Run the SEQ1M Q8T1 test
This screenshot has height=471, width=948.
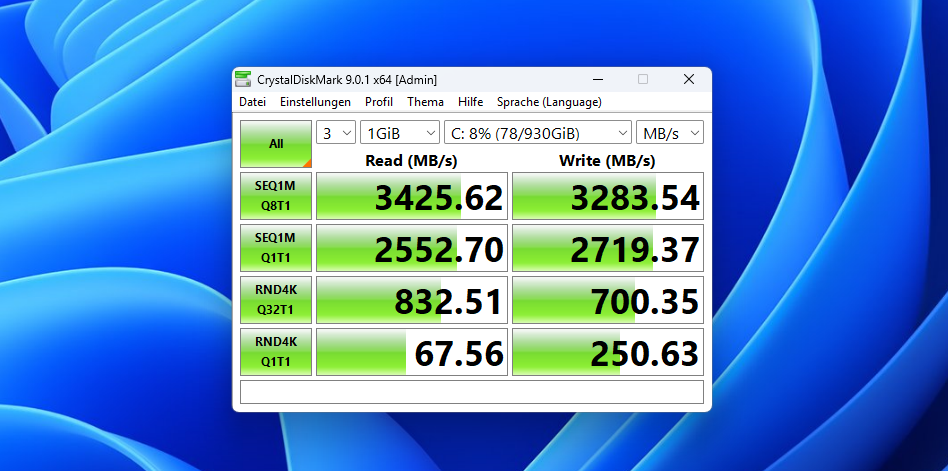click(x=276, y=196)
